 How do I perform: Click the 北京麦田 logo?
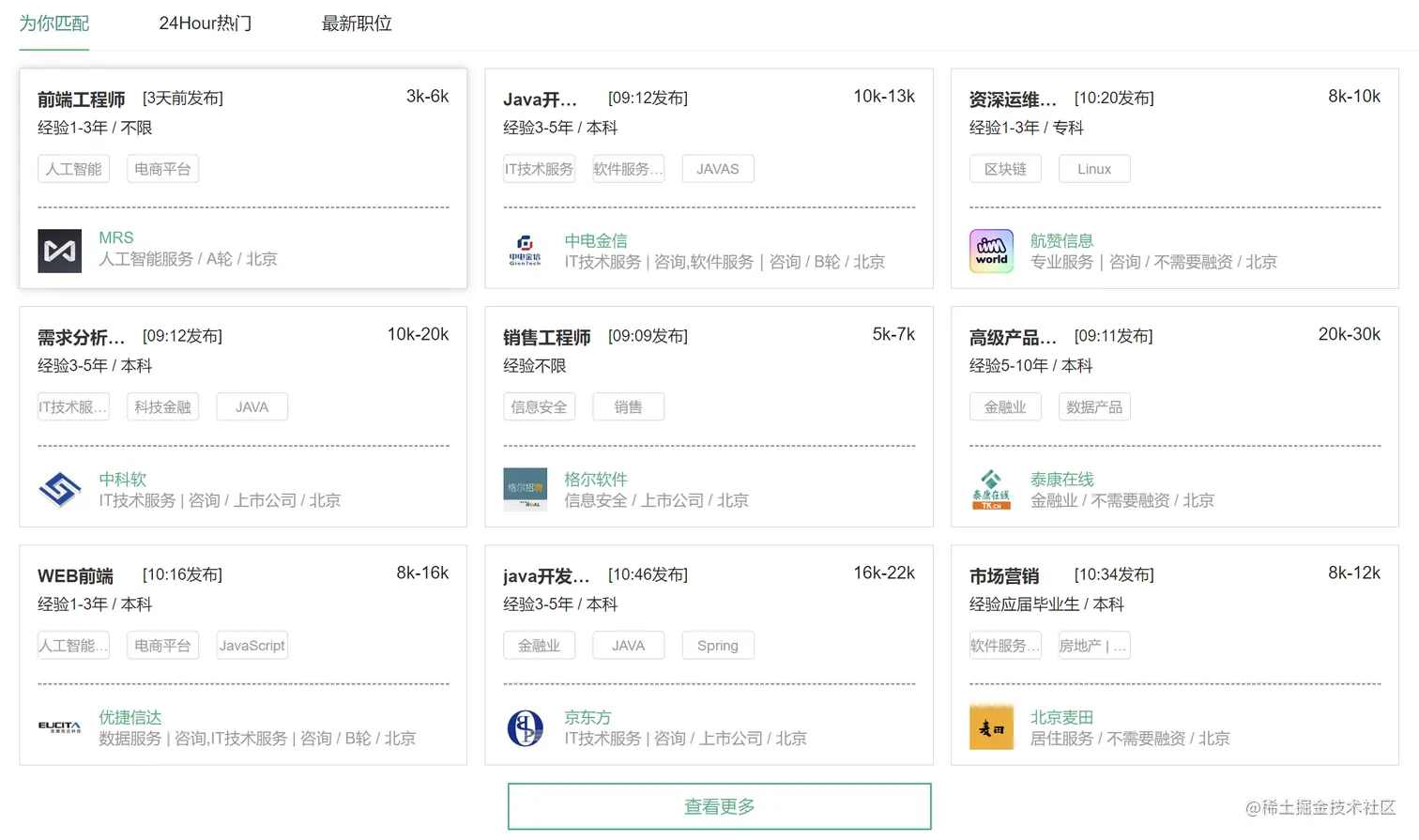click(x=991, y=726)
